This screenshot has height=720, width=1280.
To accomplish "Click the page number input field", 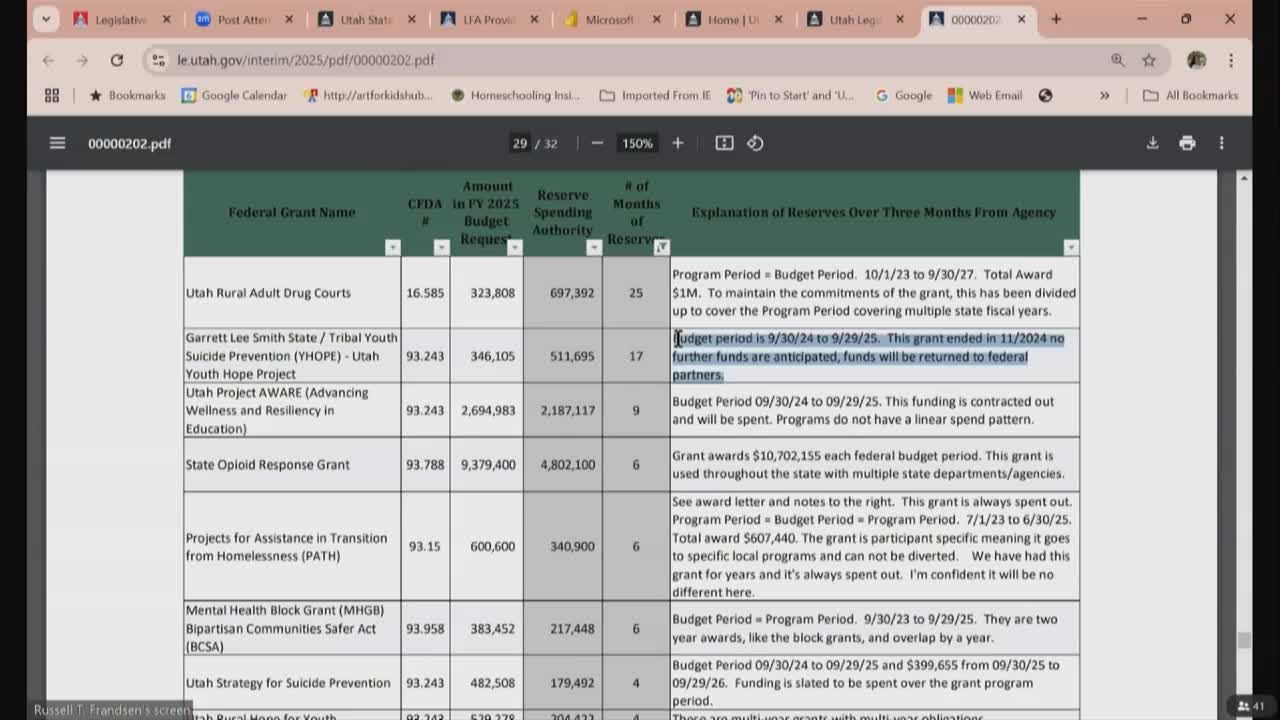I will [520, 143].
